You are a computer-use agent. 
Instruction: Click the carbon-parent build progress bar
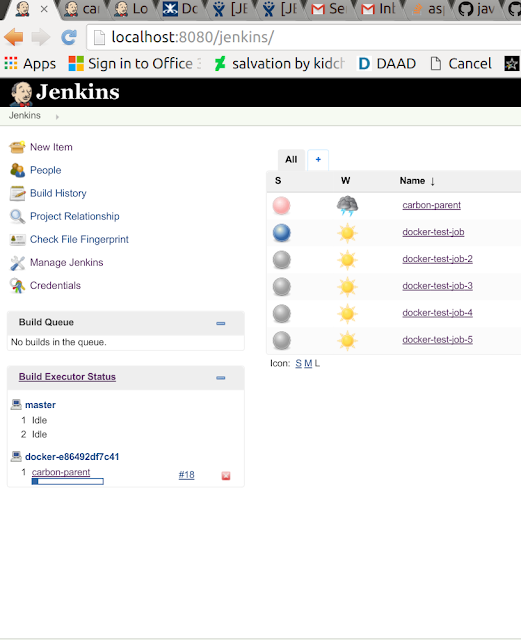67,482
